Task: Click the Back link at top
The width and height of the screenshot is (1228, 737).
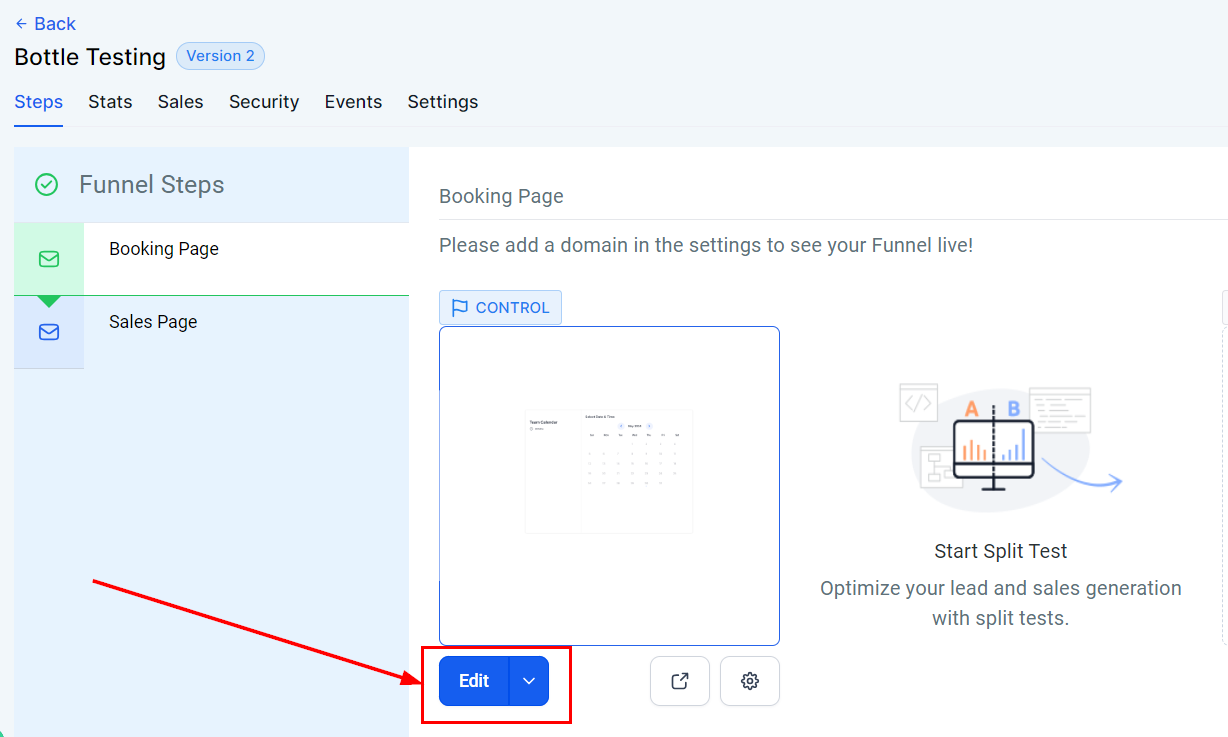Action: pyautogui.click(x=46, y=24)
